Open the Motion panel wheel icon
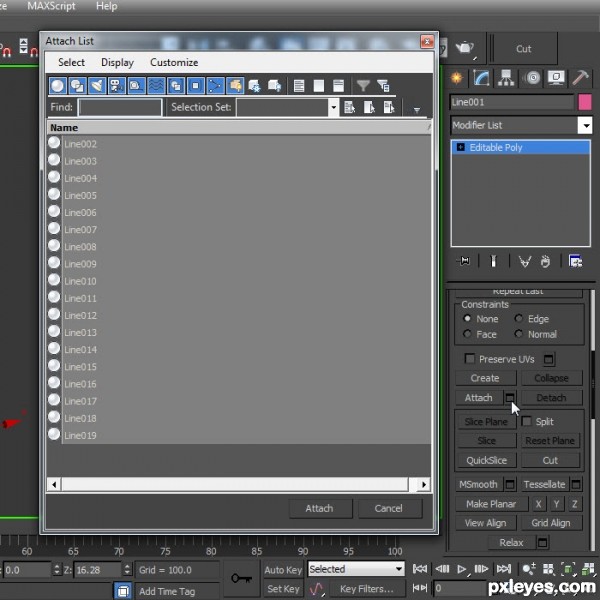The width and height of the screenshot is (600, 600). [x=532, y=78]
